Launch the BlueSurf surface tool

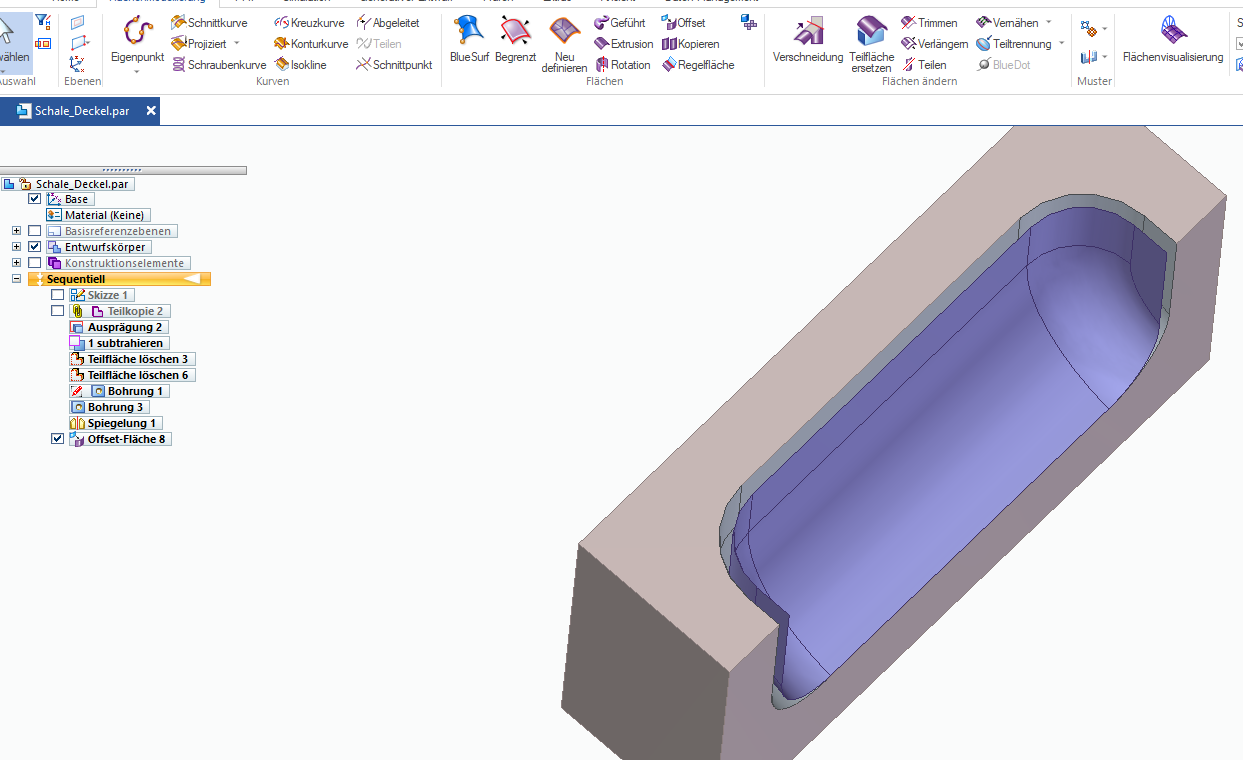point(469,40)
